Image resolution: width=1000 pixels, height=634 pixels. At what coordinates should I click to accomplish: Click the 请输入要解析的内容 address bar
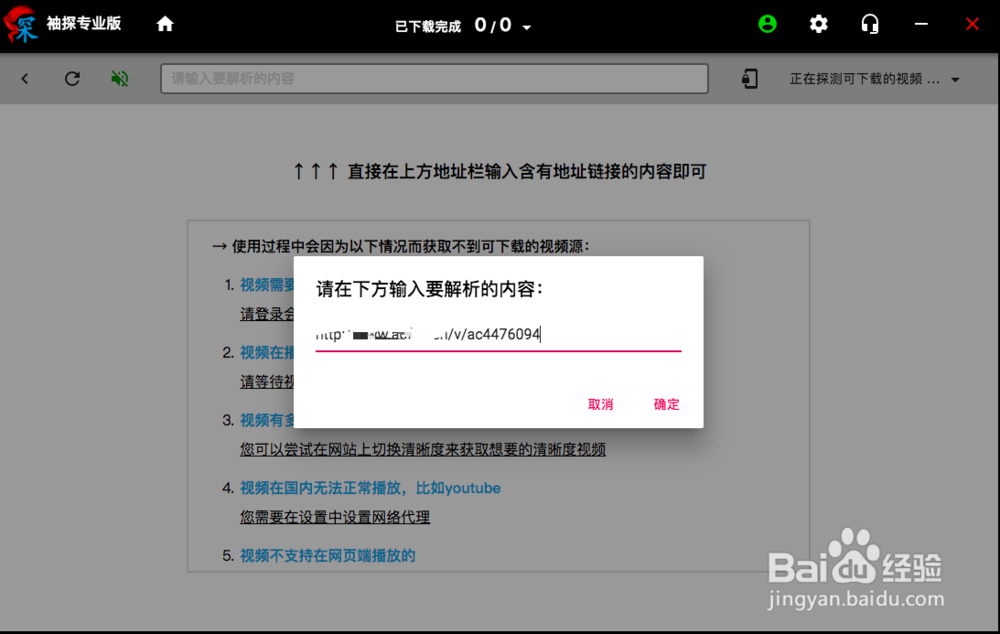pos(435,78)
